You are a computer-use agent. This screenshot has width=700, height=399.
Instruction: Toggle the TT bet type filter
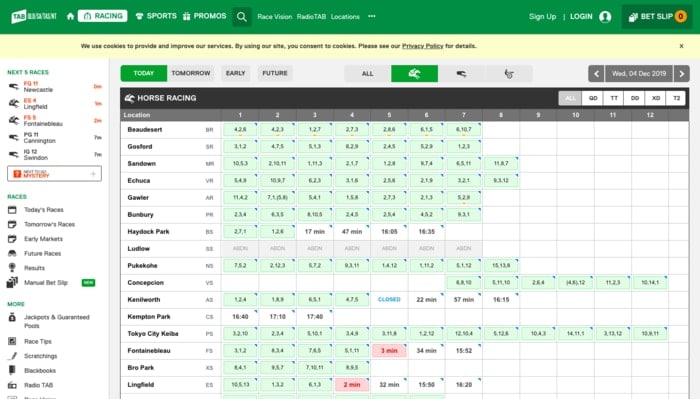point(614,98)
